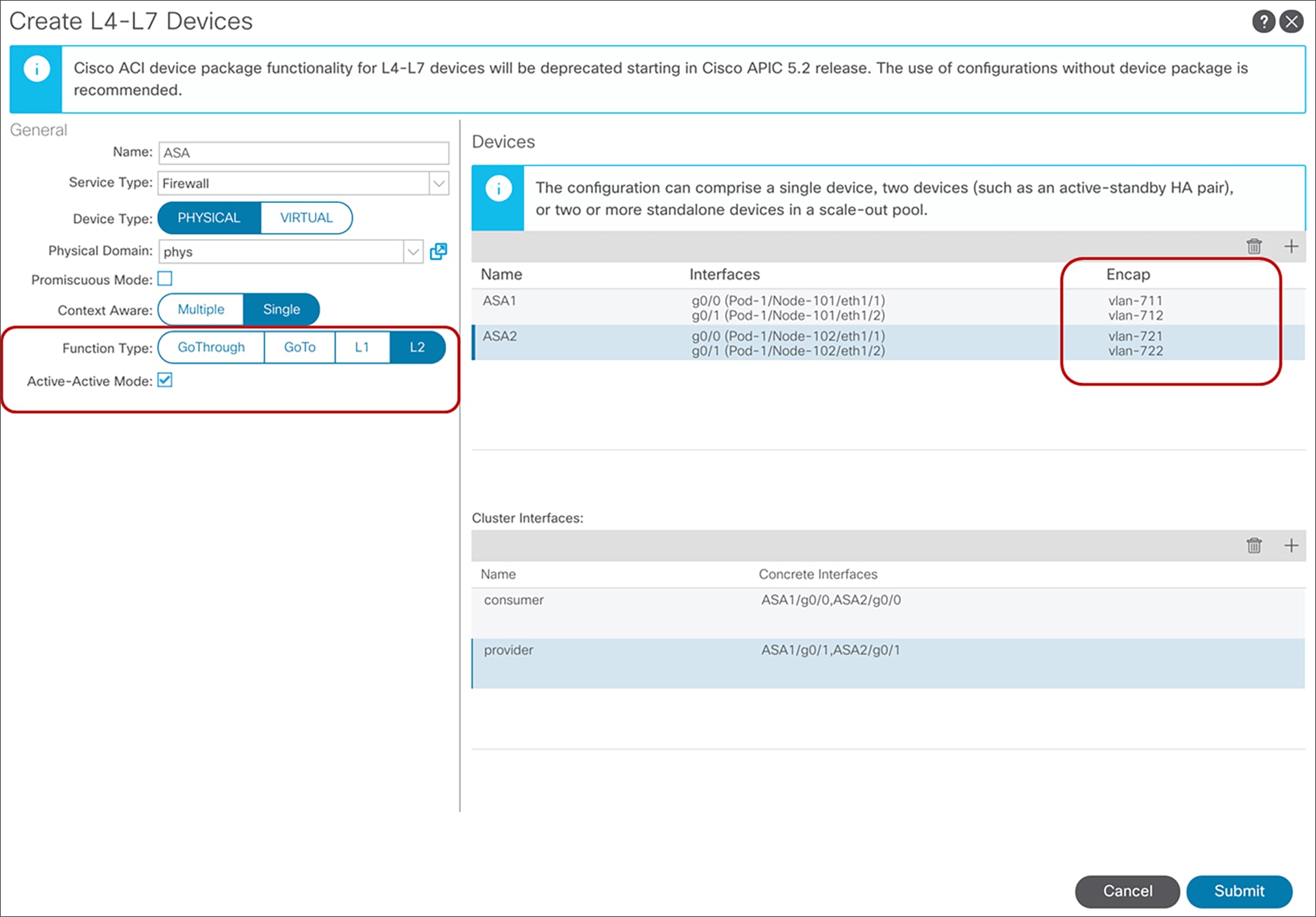Click the Interfaces column header

[724, 275]
